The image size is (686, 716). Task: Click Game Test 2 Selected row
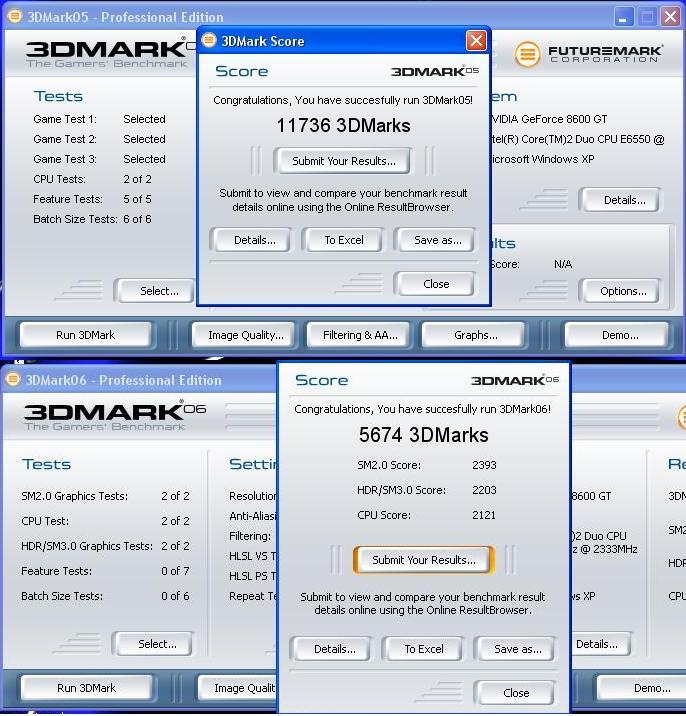coord(99,139)
